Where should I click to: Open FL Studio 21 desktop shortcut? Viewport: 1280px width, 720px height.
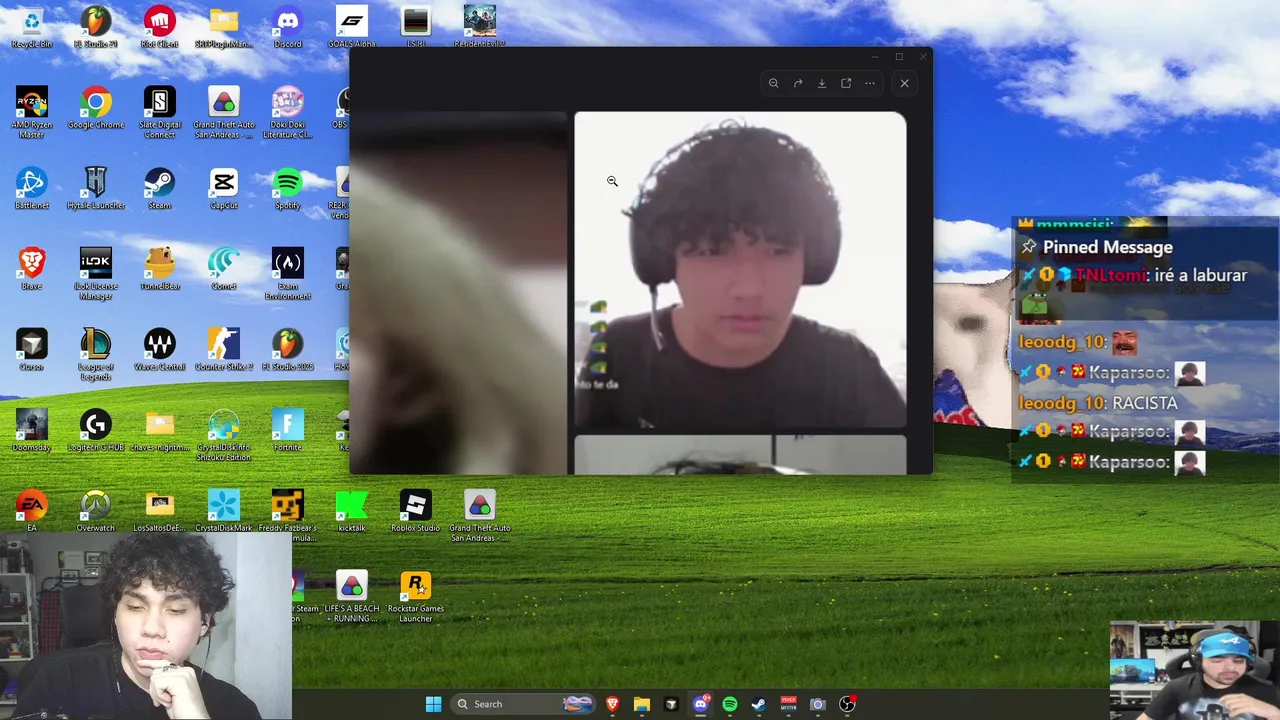tap(96, 28)
